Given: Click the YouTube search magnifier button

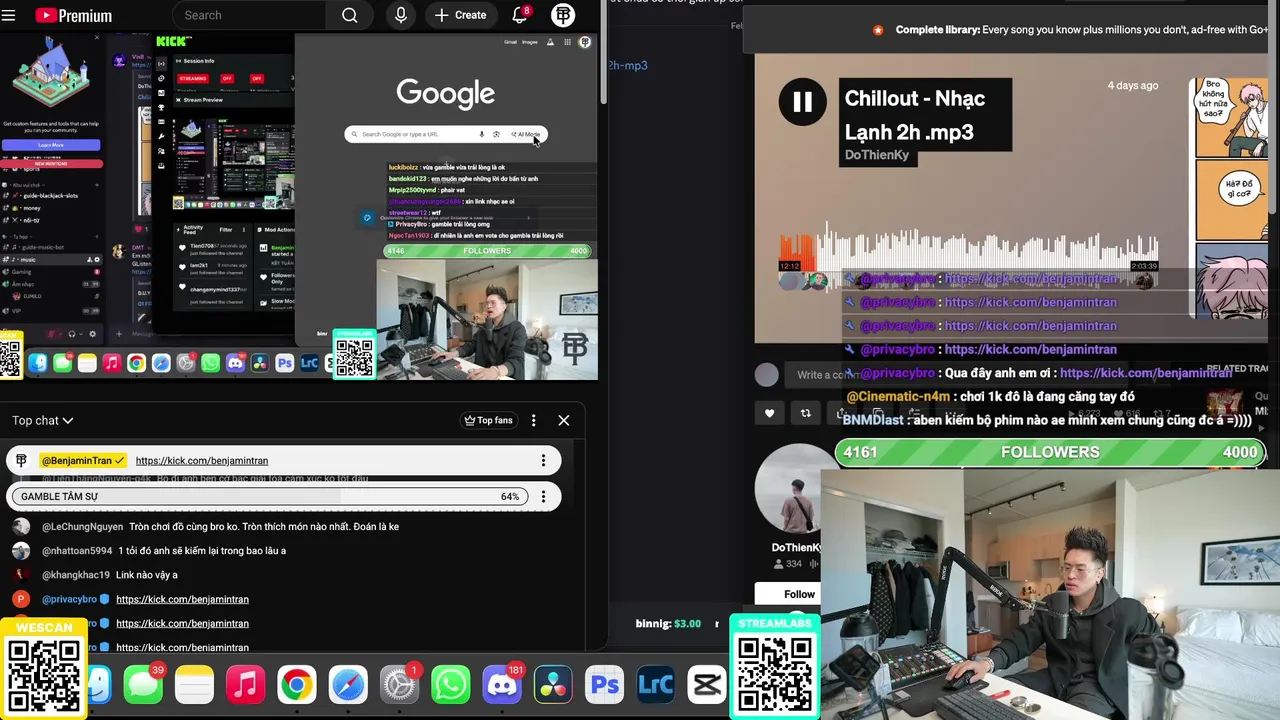Looking at the screenshot, I should [x=349, y=15].
